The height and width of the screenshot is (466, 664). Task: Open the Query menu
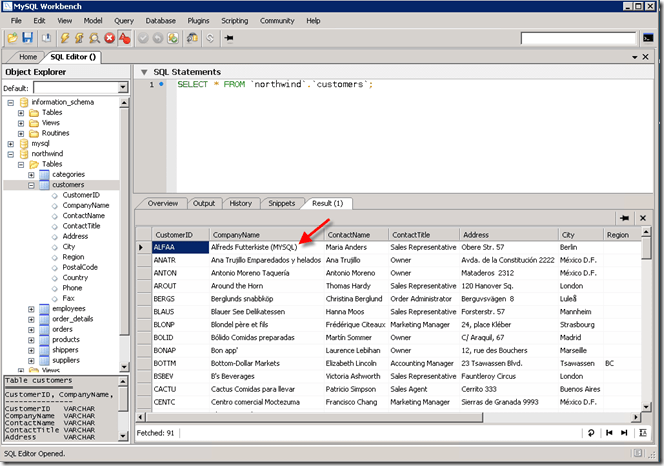(x=124, y=20)
